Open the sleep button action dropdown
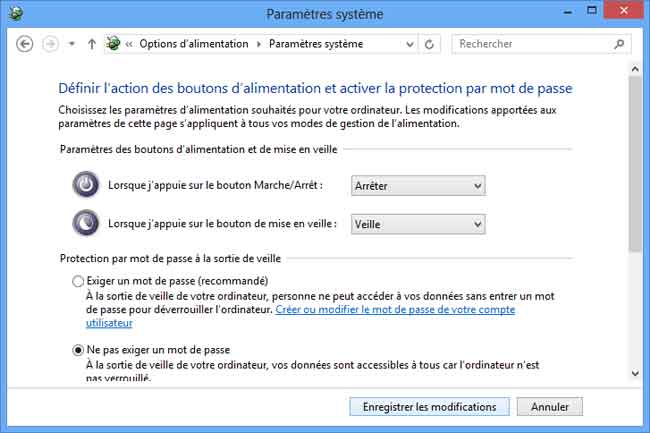The image size is (650, 433). 417,224
